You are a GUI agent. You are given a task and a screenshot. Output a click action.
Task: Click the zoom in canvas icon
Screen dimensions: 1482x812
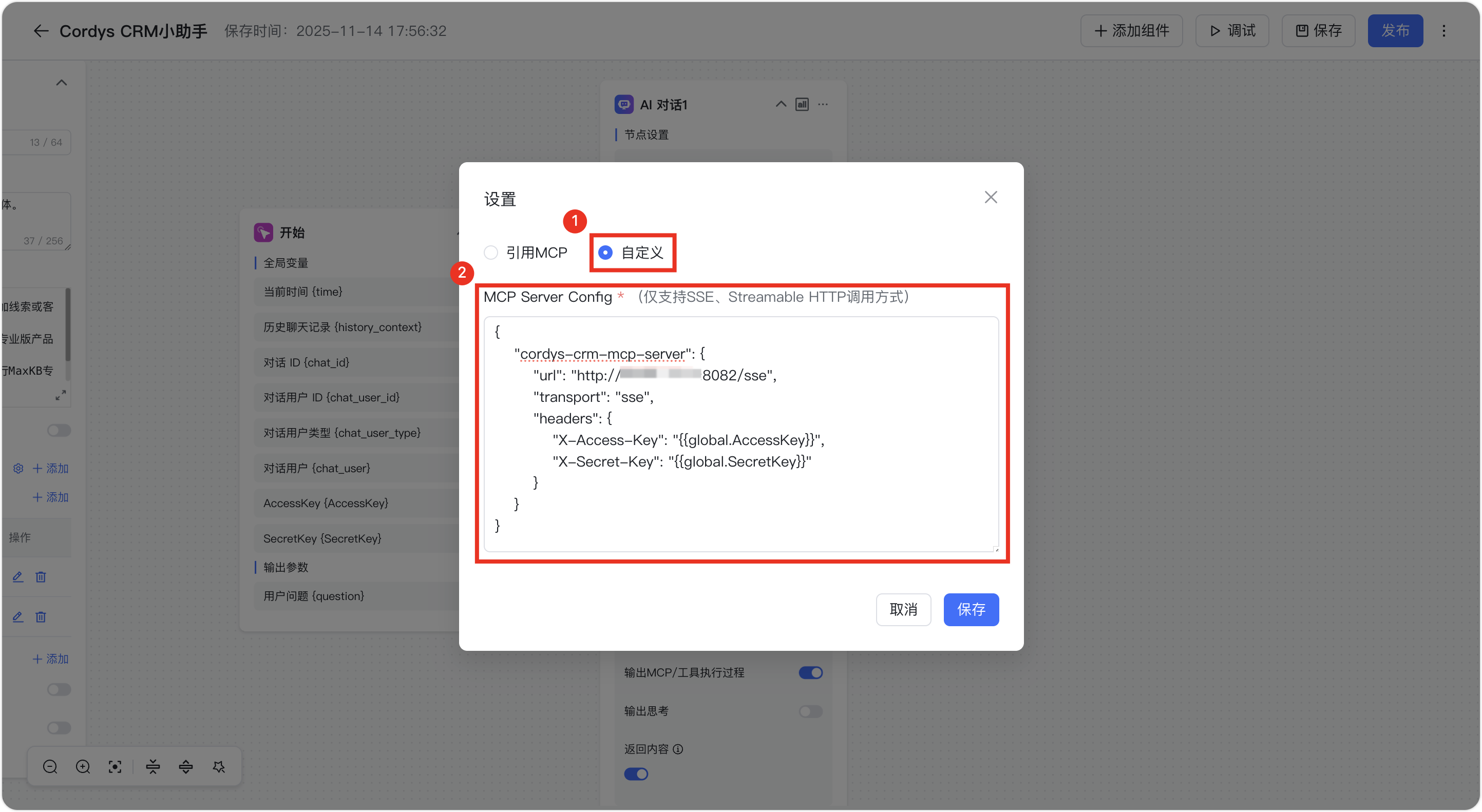[83, 766]
